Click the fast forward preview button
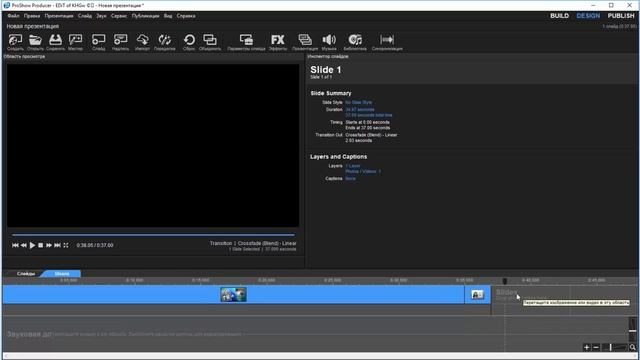 pos(49,245)
